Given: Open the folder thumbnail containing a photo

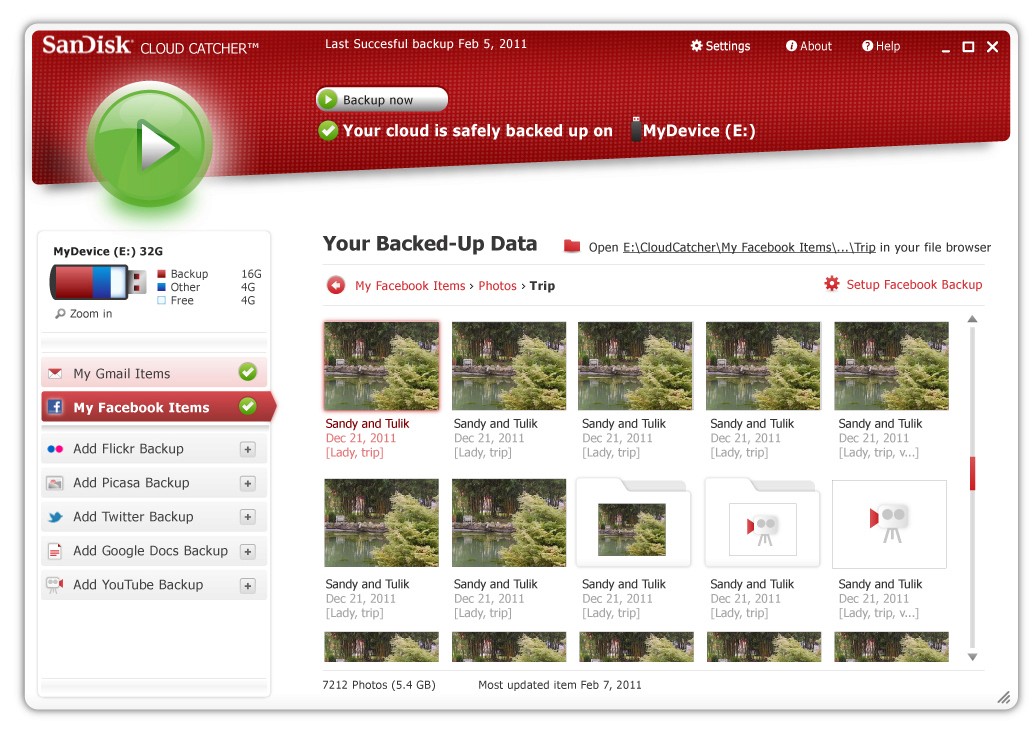Looking at the screenshot, I should pyautogui.click(x=633, y=524).
